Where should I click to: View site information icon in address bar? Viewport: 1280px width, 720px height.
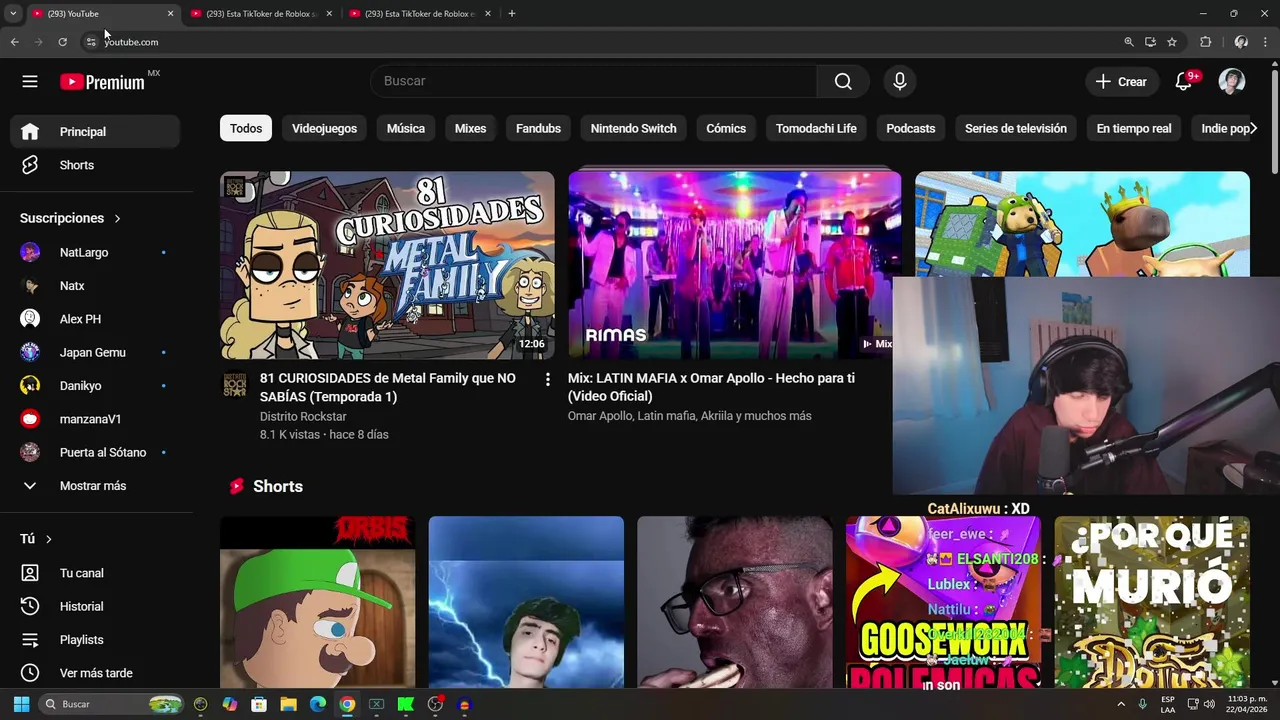91,42
